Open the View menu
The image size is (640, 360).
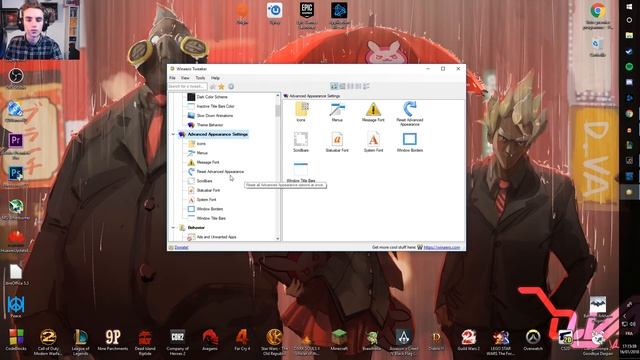pos(185,78)
